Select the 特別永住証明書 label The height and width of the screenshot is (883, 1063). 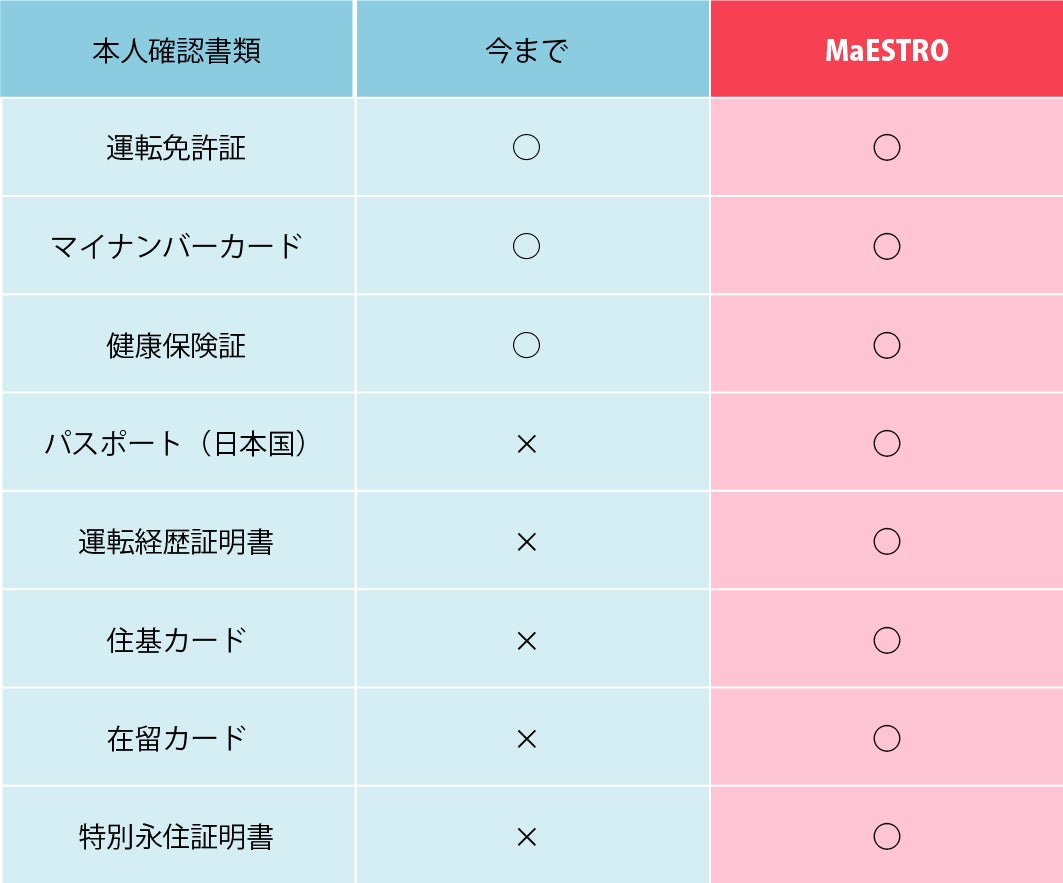[x=176, y=836]
